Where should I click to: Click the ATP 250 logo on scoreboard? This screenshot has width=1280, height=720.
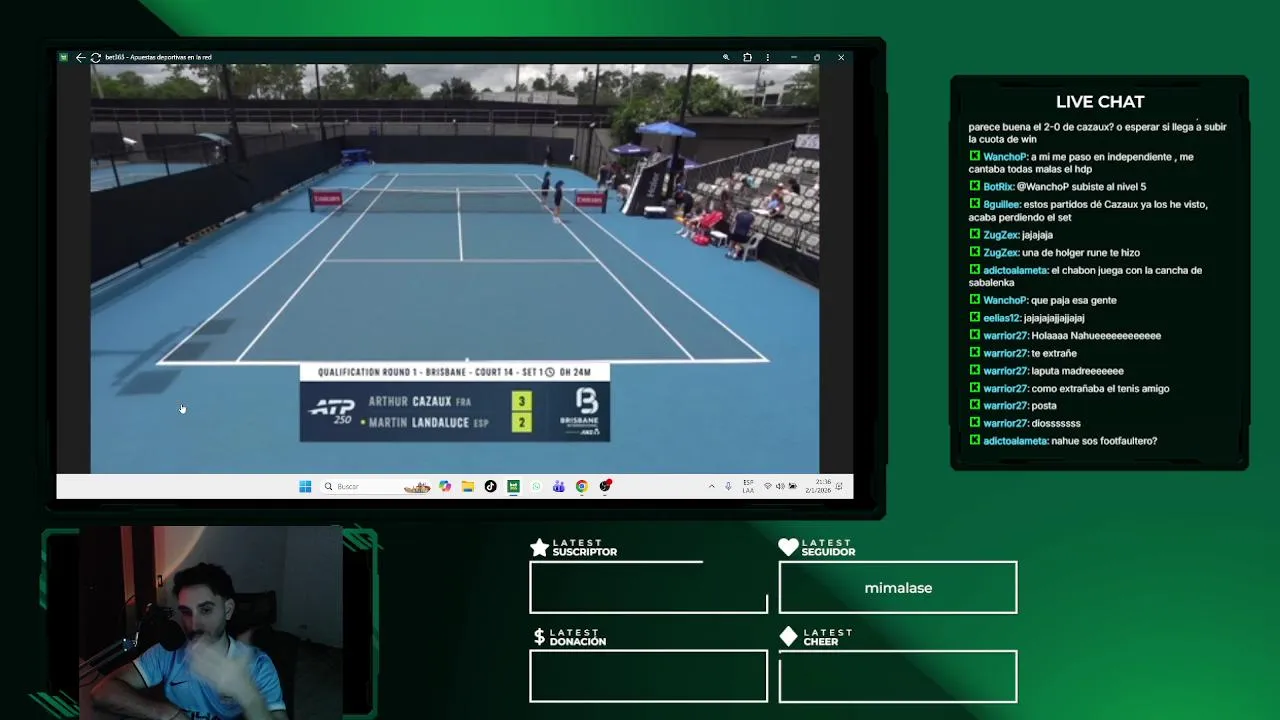coord(331,412)
